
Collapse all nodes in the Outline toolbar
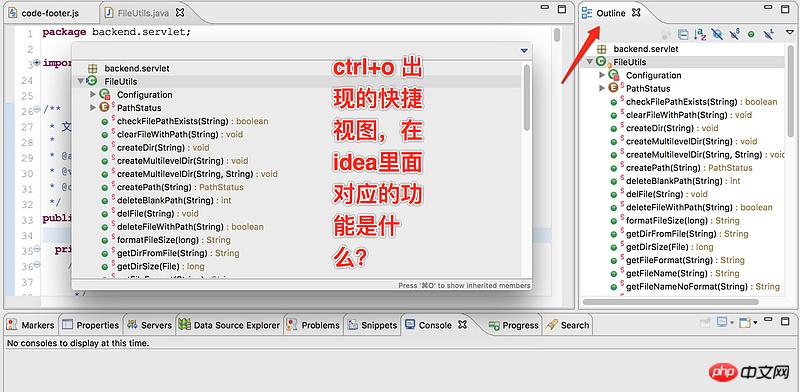683,34
